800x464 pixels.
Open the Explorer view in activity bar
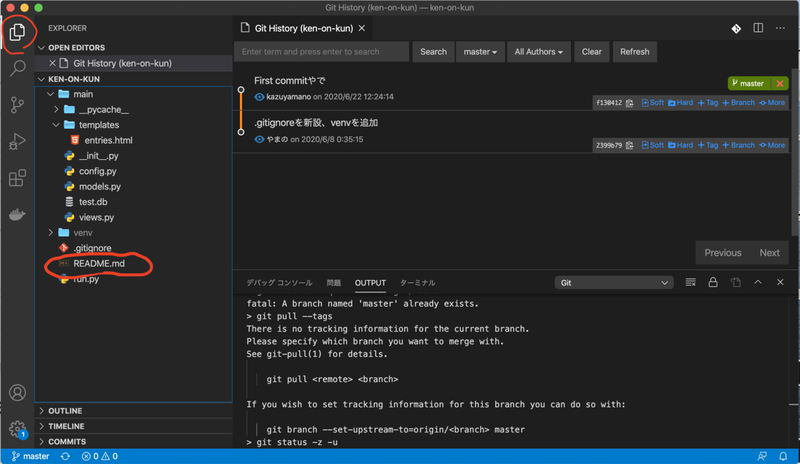click(17, 32)
